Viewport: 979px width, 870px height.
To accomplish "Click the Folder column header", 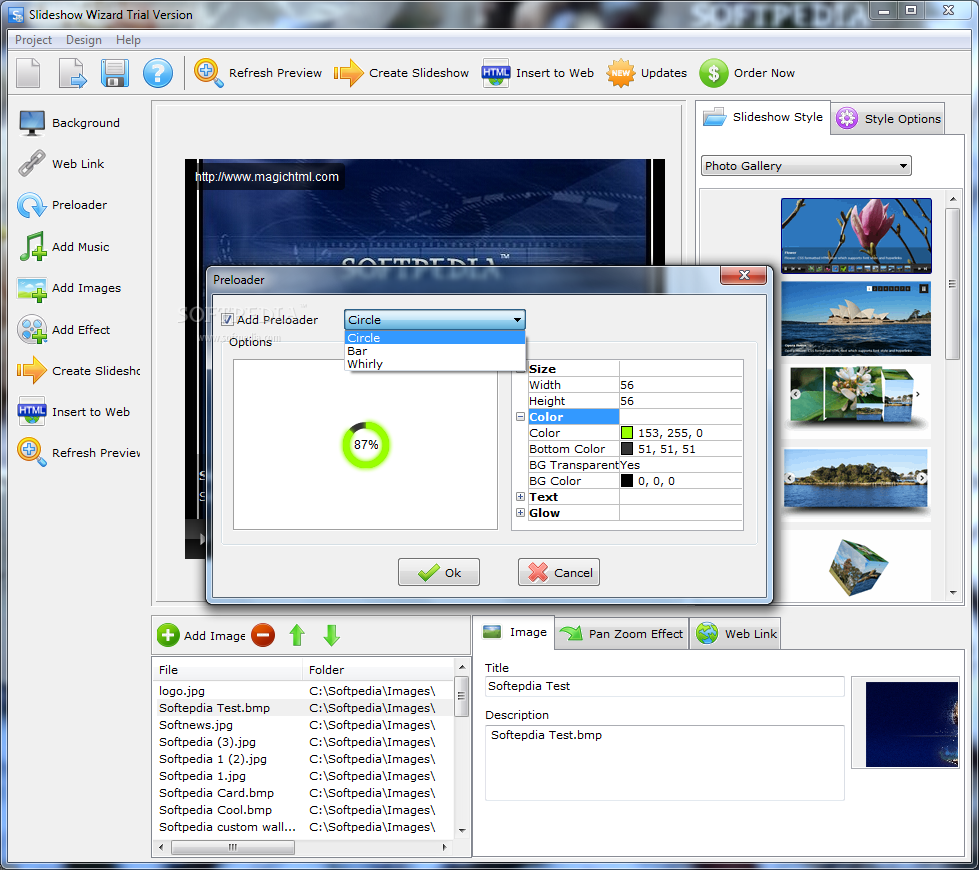I will (x=378, y=670).
